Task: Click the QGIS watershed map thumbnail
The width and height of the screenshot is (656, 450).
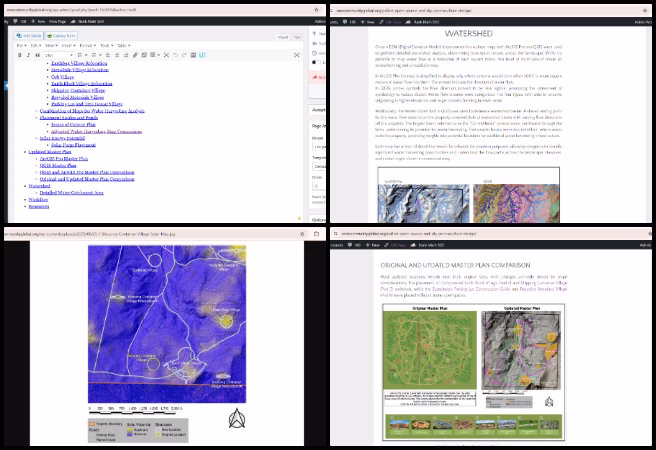Action: pos(516,203)
